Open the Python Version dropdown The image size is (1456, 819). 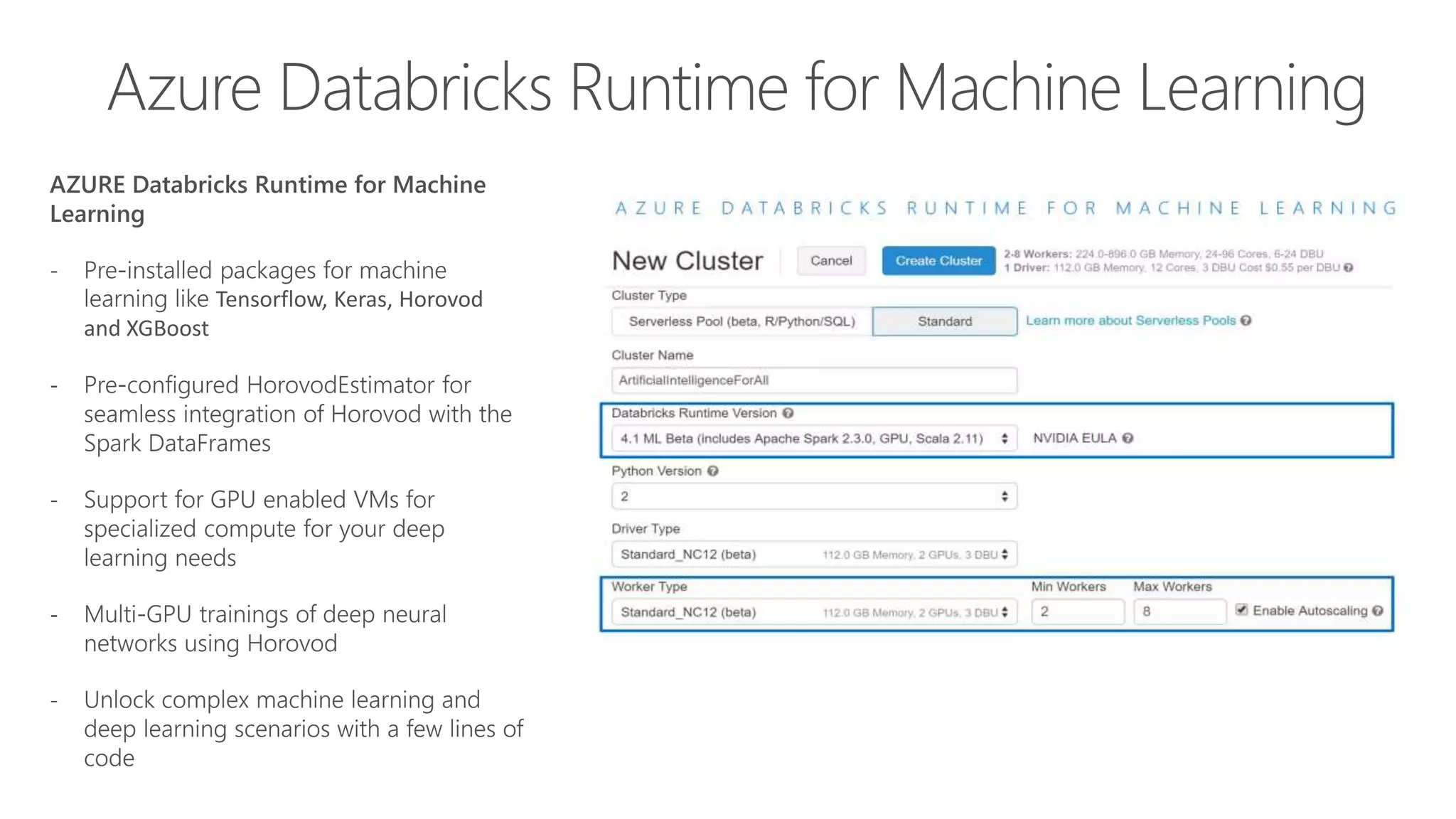pyautogui.click(x=813, y=496)
